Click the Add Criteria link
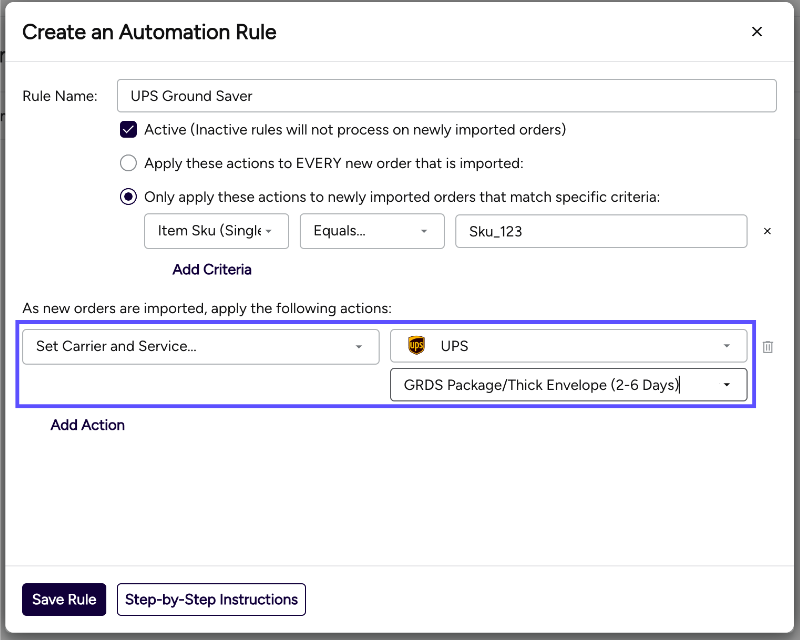The height and width of the screenshot is (640, 800). [x=212, y=269]
